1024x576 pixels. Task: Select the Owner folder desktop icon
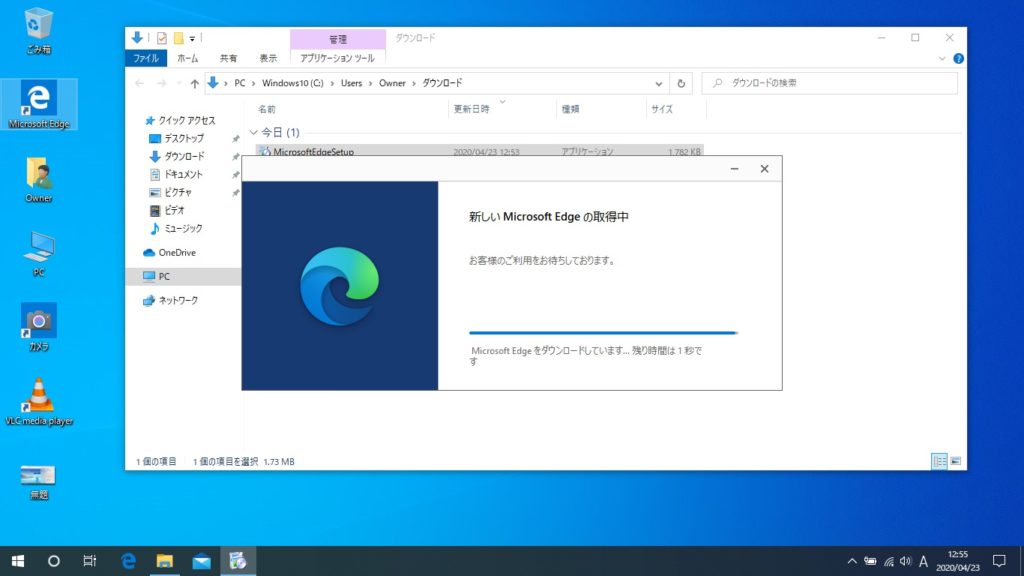click(x=39, y=180)
